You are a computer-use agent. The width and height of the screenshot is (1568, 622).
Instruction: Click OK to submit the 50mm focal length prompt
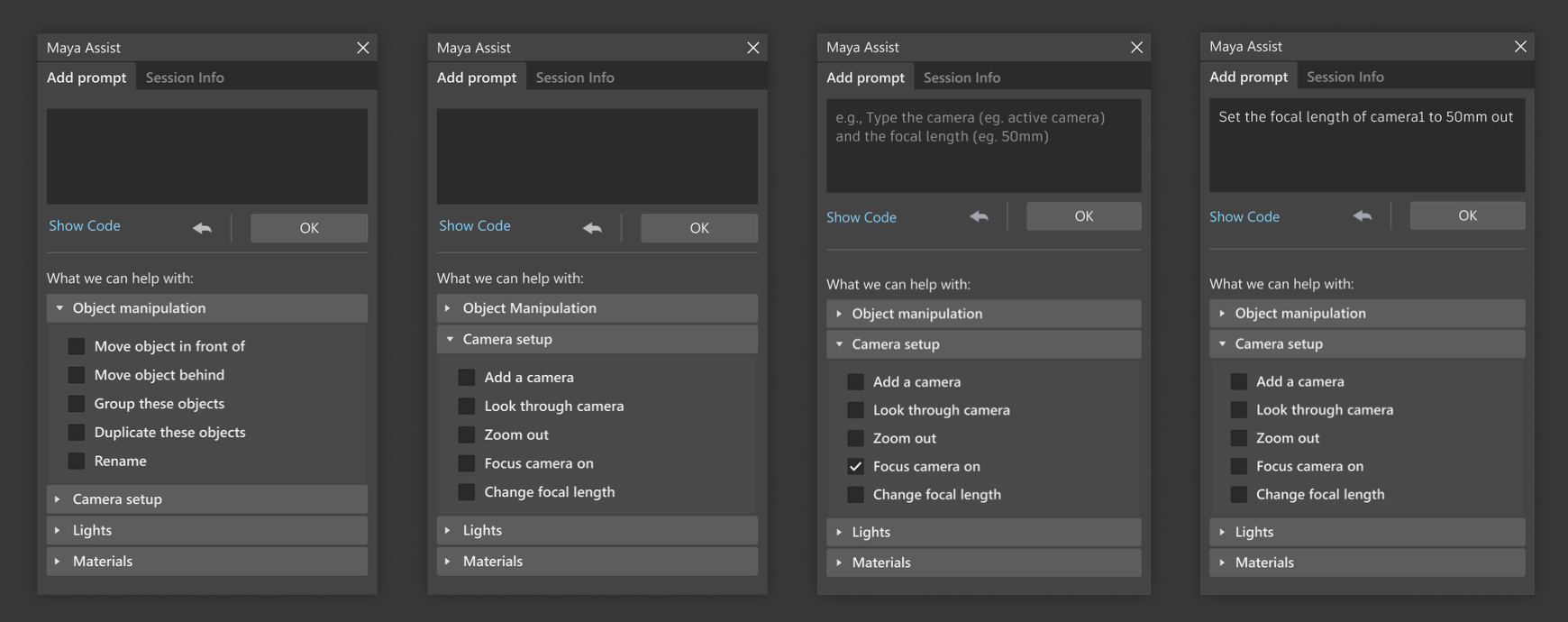click(1468, 215)
